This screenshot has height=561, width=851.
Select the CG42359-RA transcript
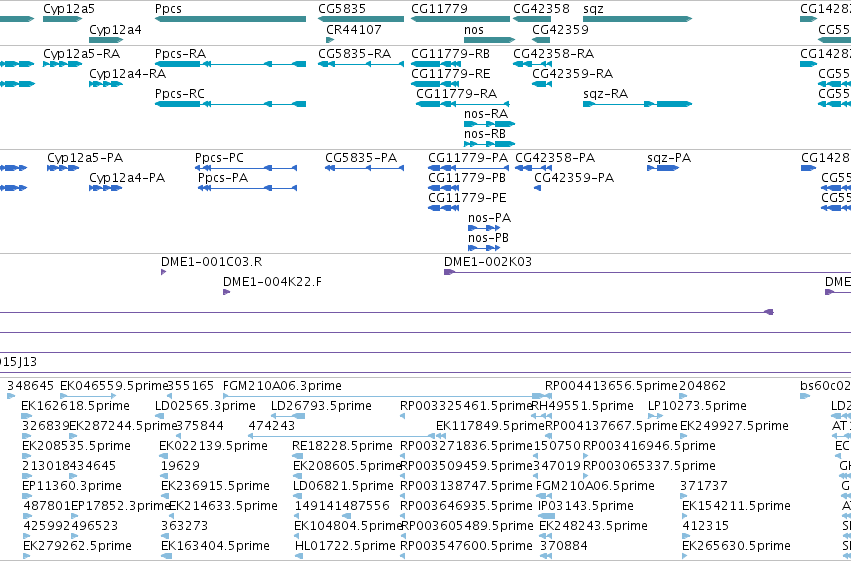[x=542, y=84]
